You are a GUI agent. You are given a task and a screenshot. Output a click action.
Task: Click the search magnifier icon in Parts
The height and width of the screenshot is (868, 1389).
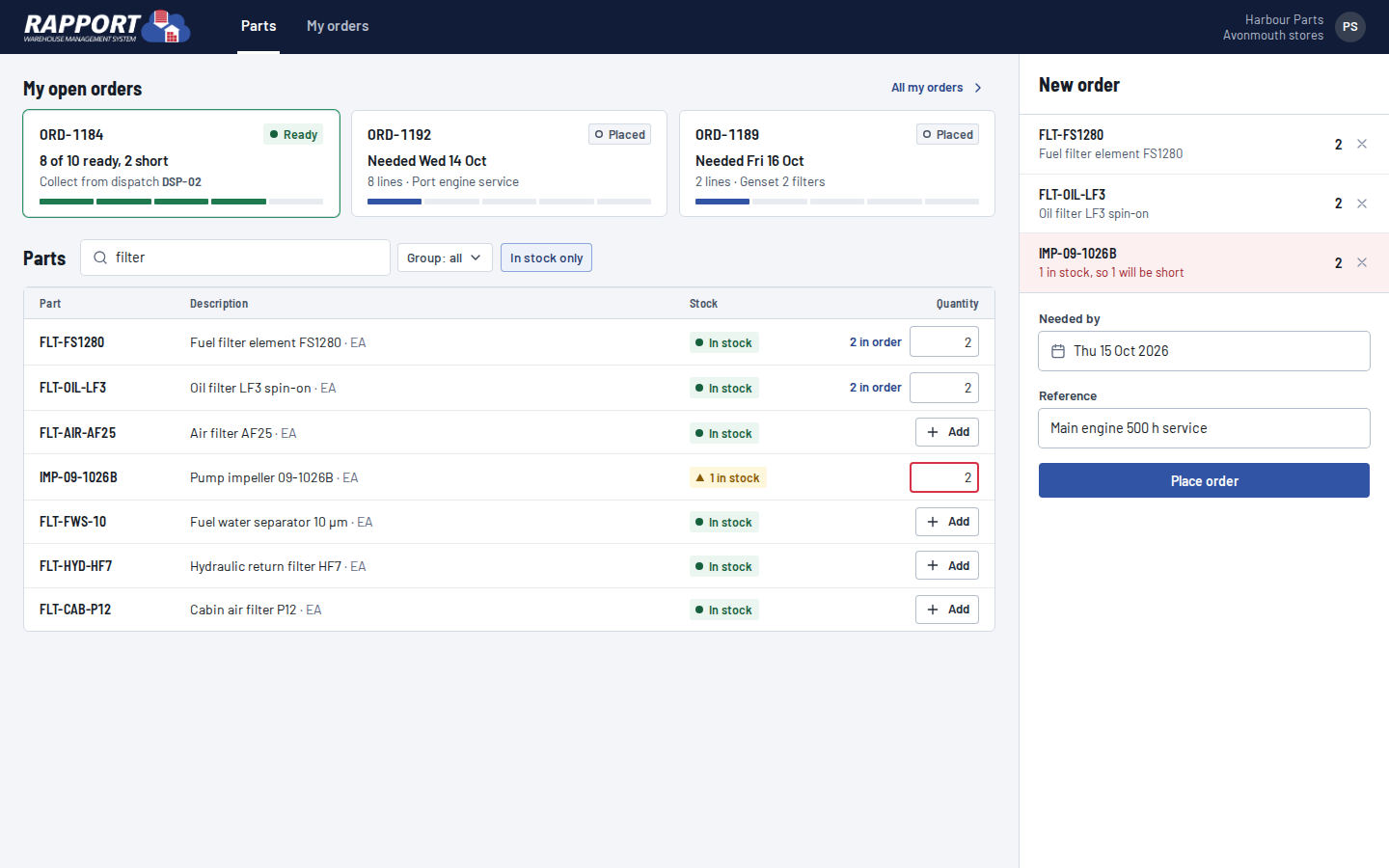pyautogui.click(x=100, y=258)
